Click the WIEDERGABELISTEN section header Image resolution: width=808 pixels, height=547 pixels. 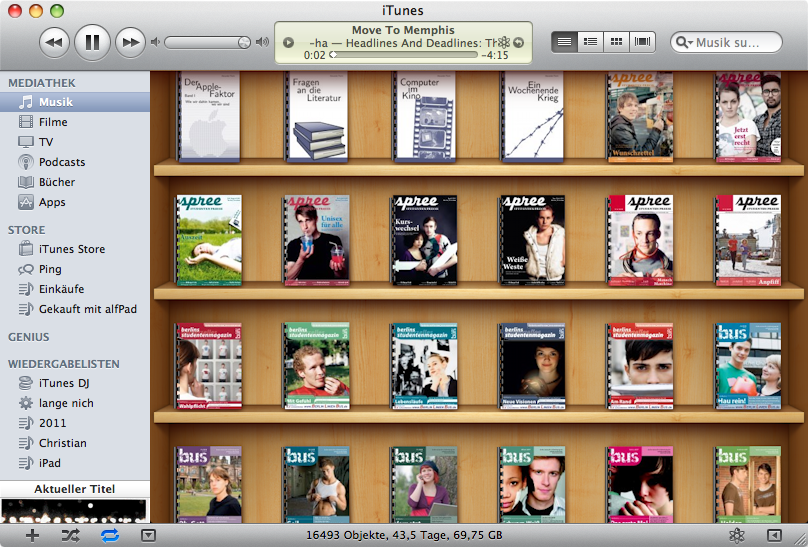click(x=64, y=364)
